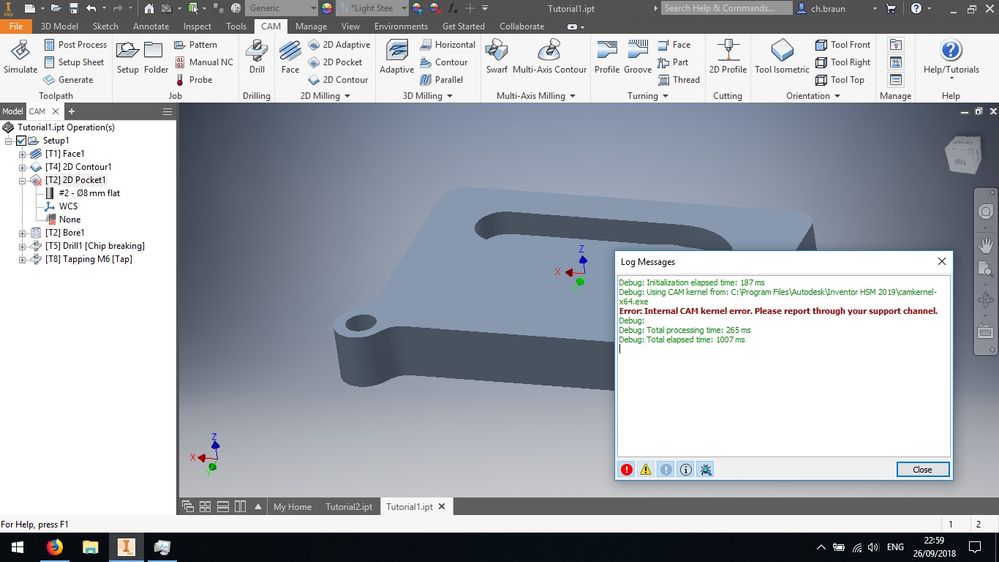The width and height of the screenshot is (999, 562).
Task: Toggle info messages filter in Log
Action: point(686,470)
